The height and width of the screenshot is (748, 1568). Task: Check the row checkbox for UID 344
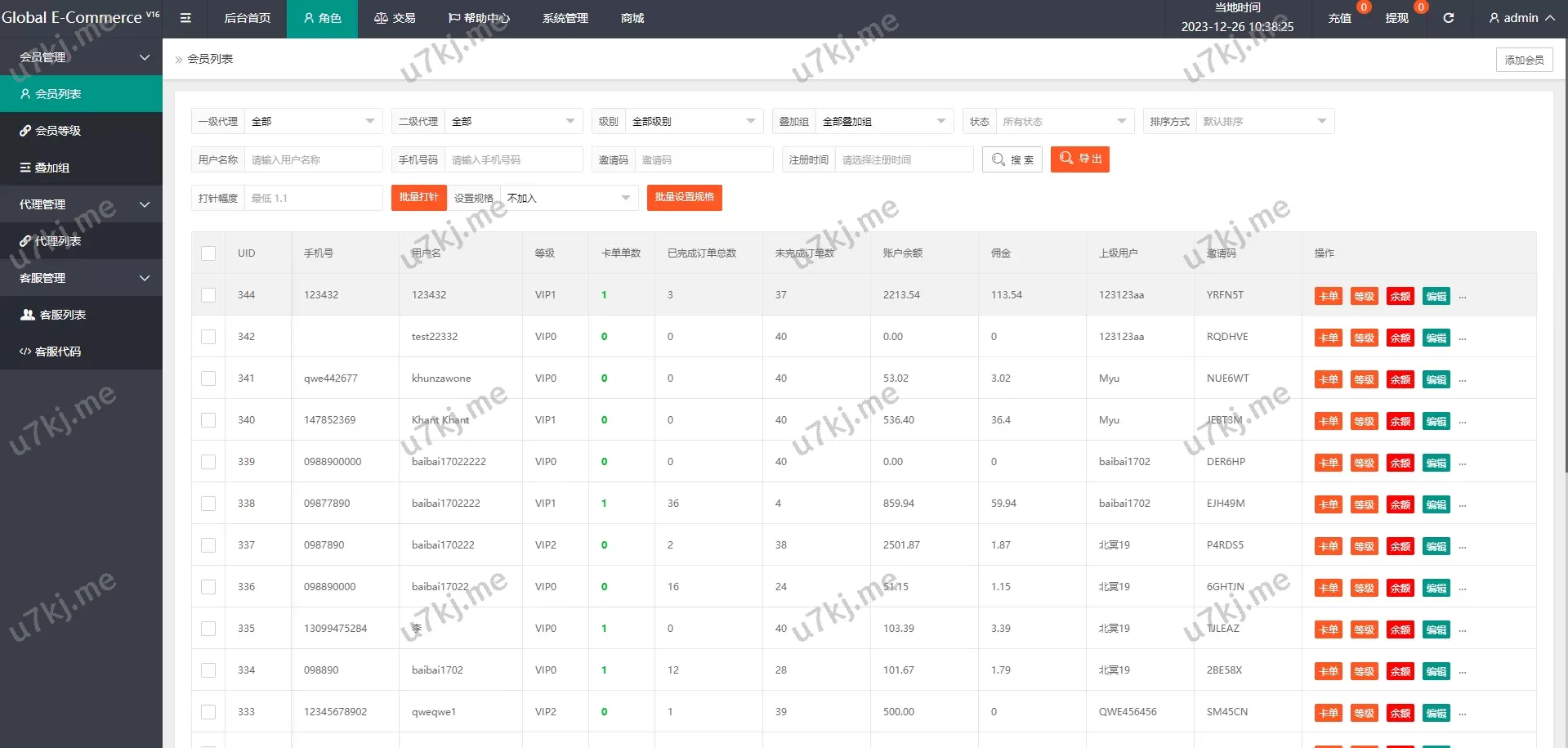(208, 295)
